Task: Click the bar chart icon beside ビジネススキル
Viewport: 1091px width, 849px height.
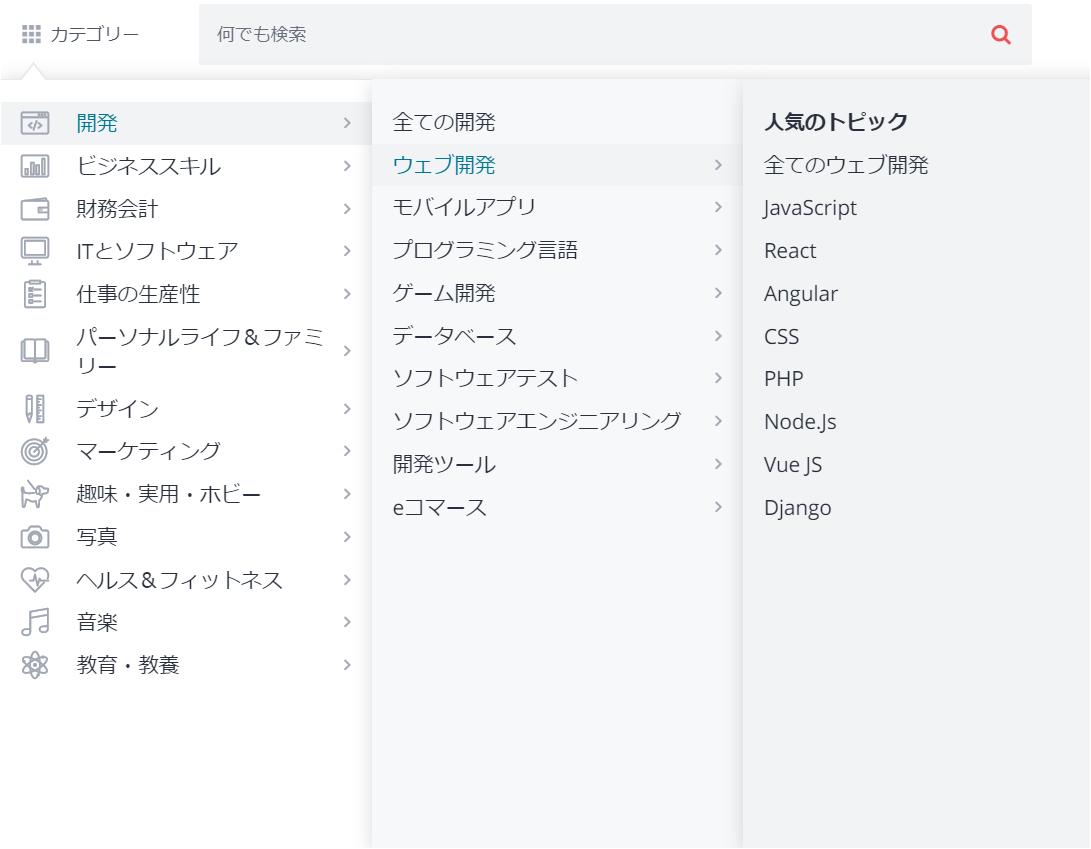Action: 35,166
